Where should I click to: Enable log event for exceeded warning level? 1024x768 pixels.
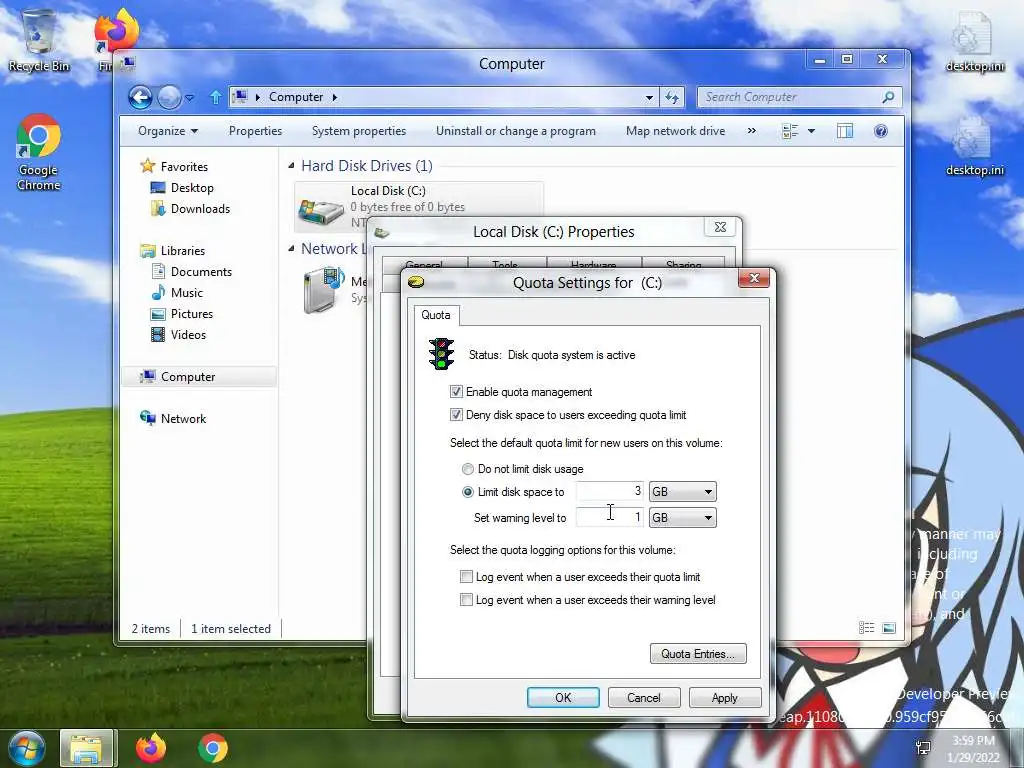tap(466, 600)
